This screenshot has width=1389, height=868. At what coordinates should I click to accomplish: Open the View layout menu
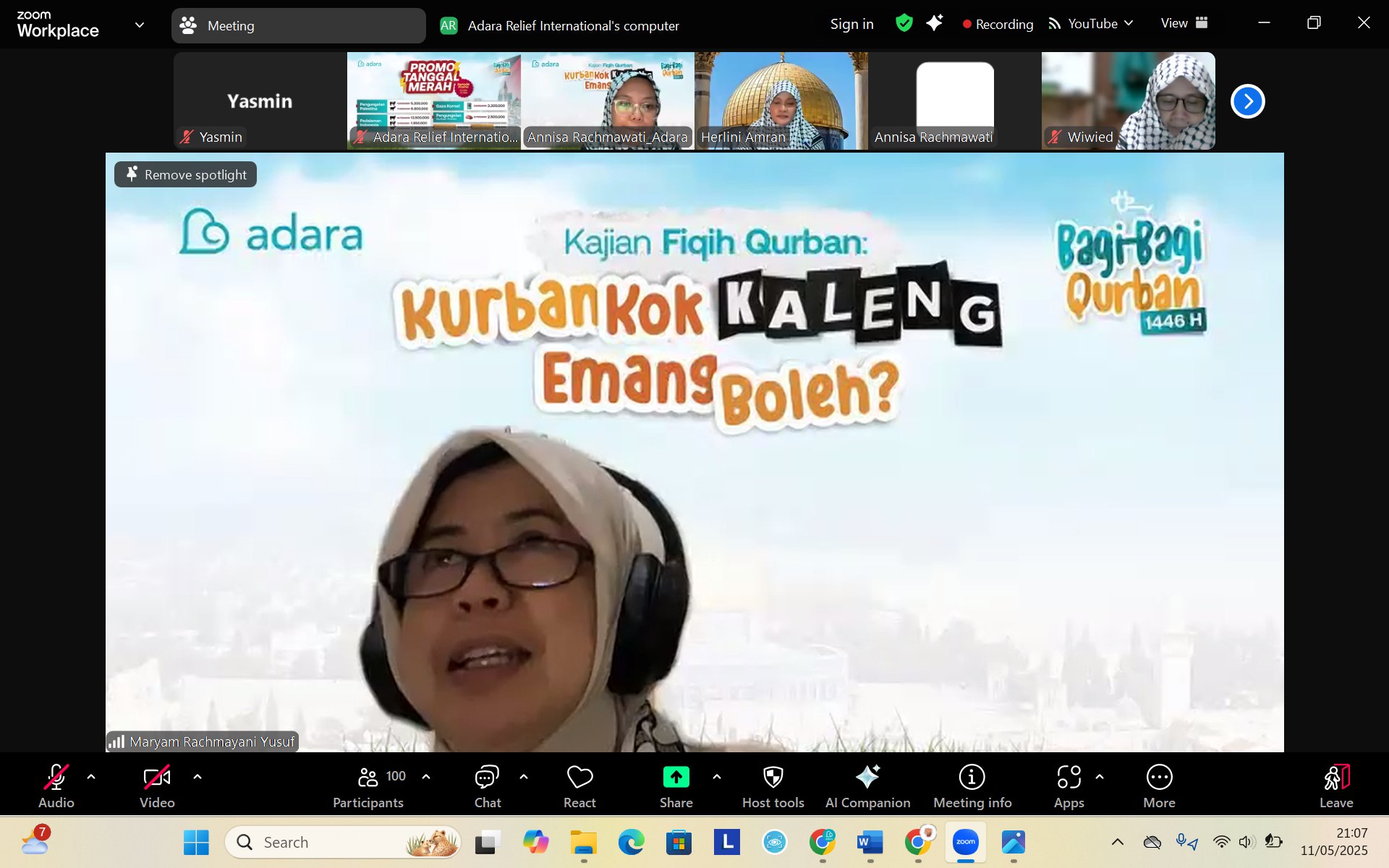tap(1184, 23)
